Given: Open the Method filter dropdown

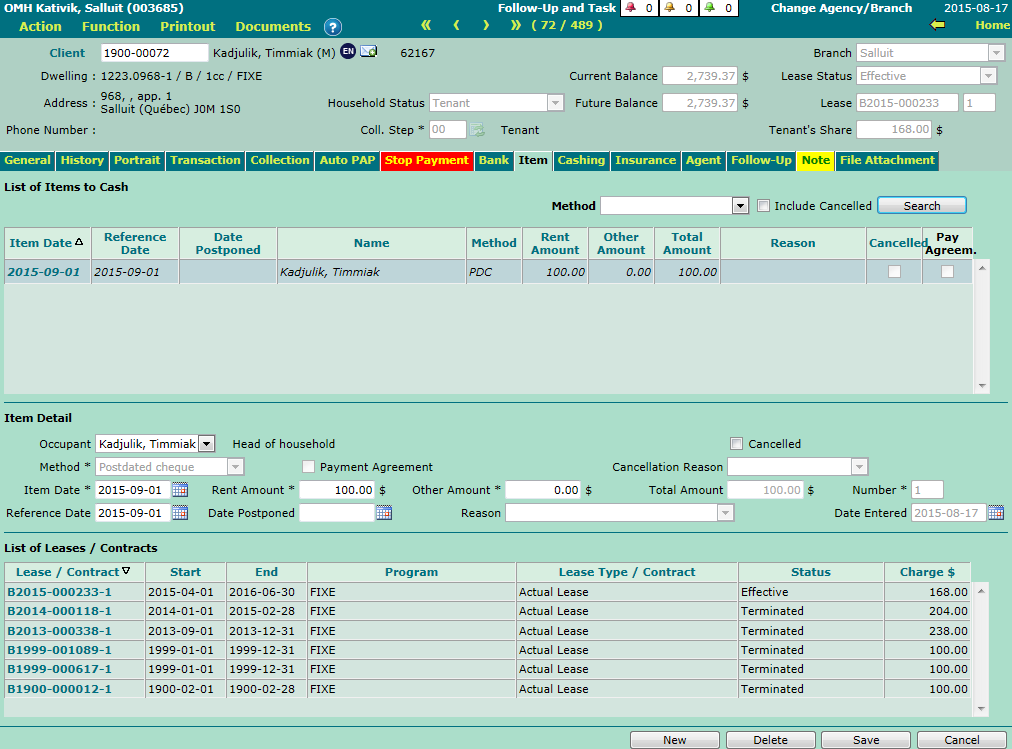Looking at the screenshot, I should [x=739, y=206].
